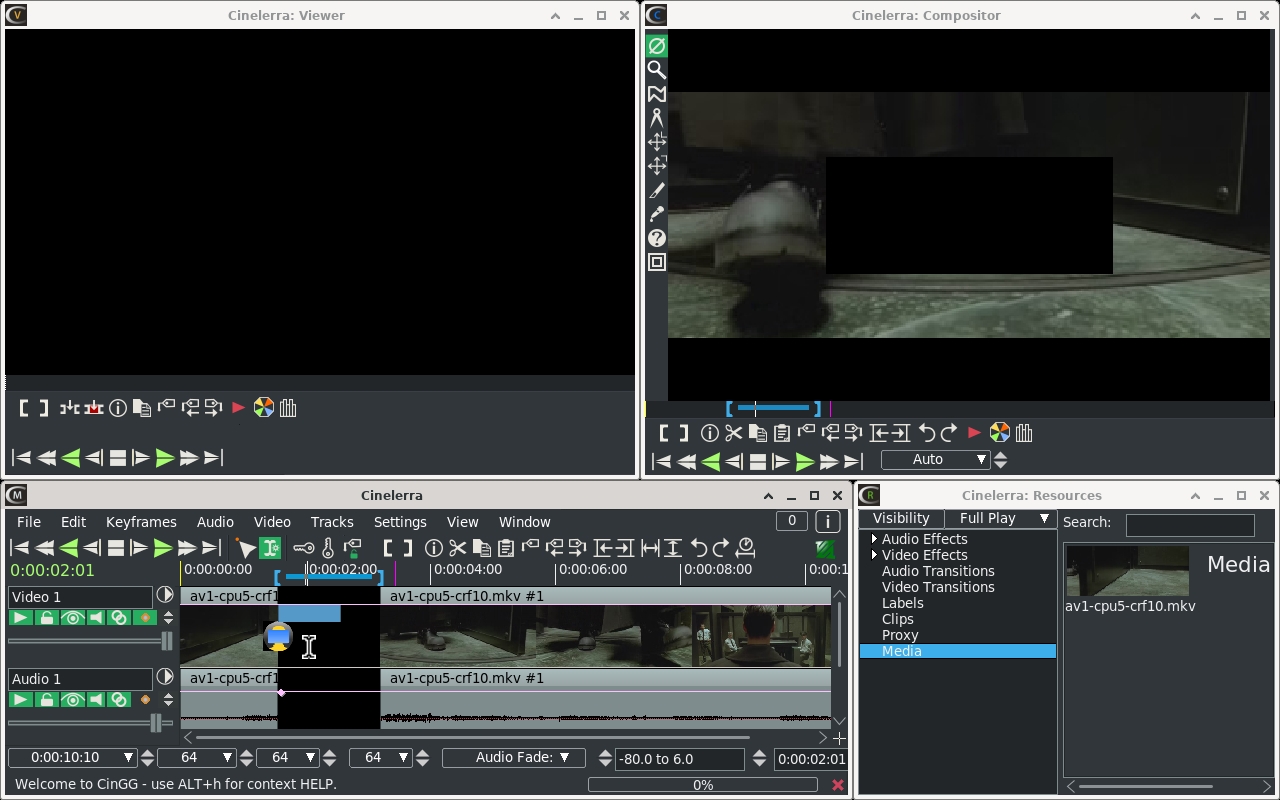The height and width of the screenshot is (800, 1280).
Task: Click the scissors cut icon in main toolbar
Action: click(457, 548)
